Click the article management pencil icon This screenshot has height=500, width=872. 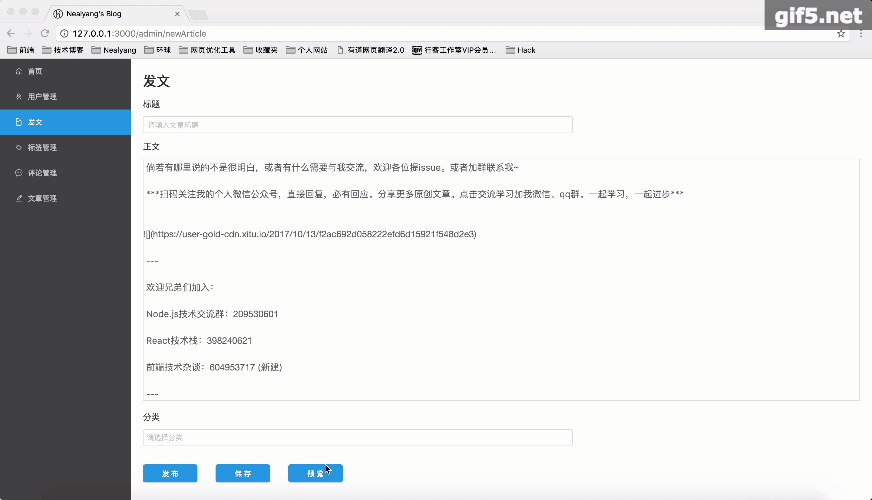18,198
